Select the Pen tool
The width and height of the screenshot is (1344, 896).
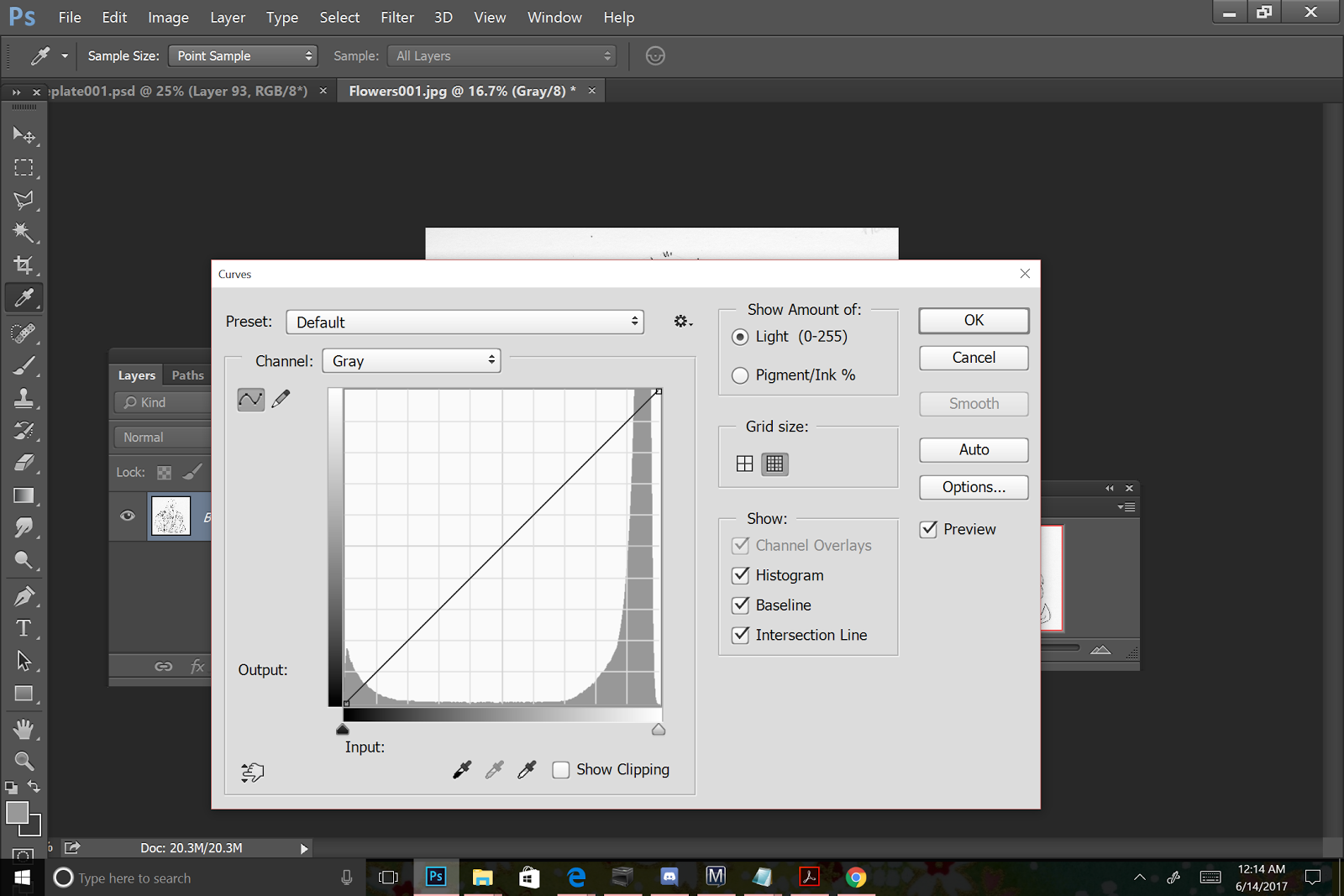point(24,596)
